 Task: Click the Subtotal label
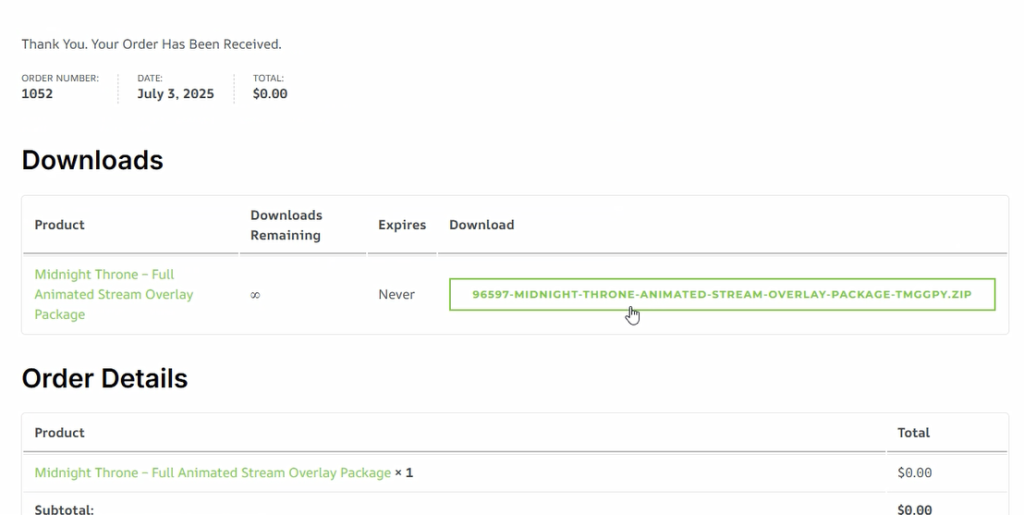pyautogui.click(x=64, y=509)
